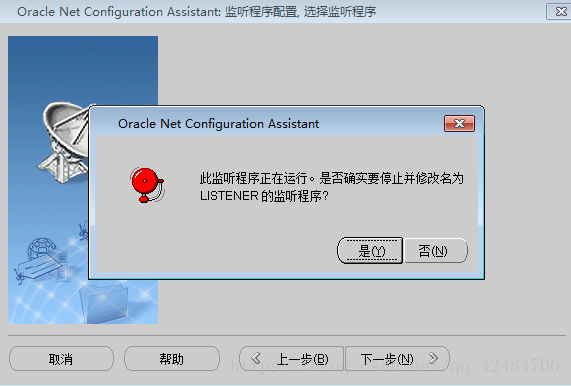This screenshot has width=571, height=386.
Task: Close the main wizard window
Action: 560,12
